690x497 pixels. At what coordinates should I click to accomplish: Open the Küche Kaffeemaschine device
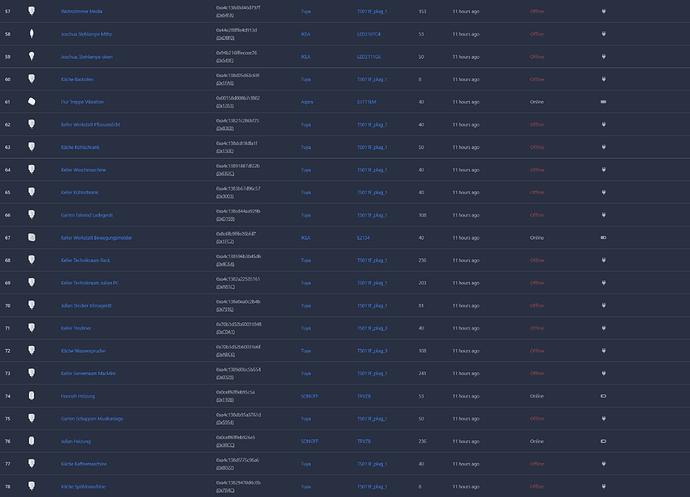[x=84, y=464]
